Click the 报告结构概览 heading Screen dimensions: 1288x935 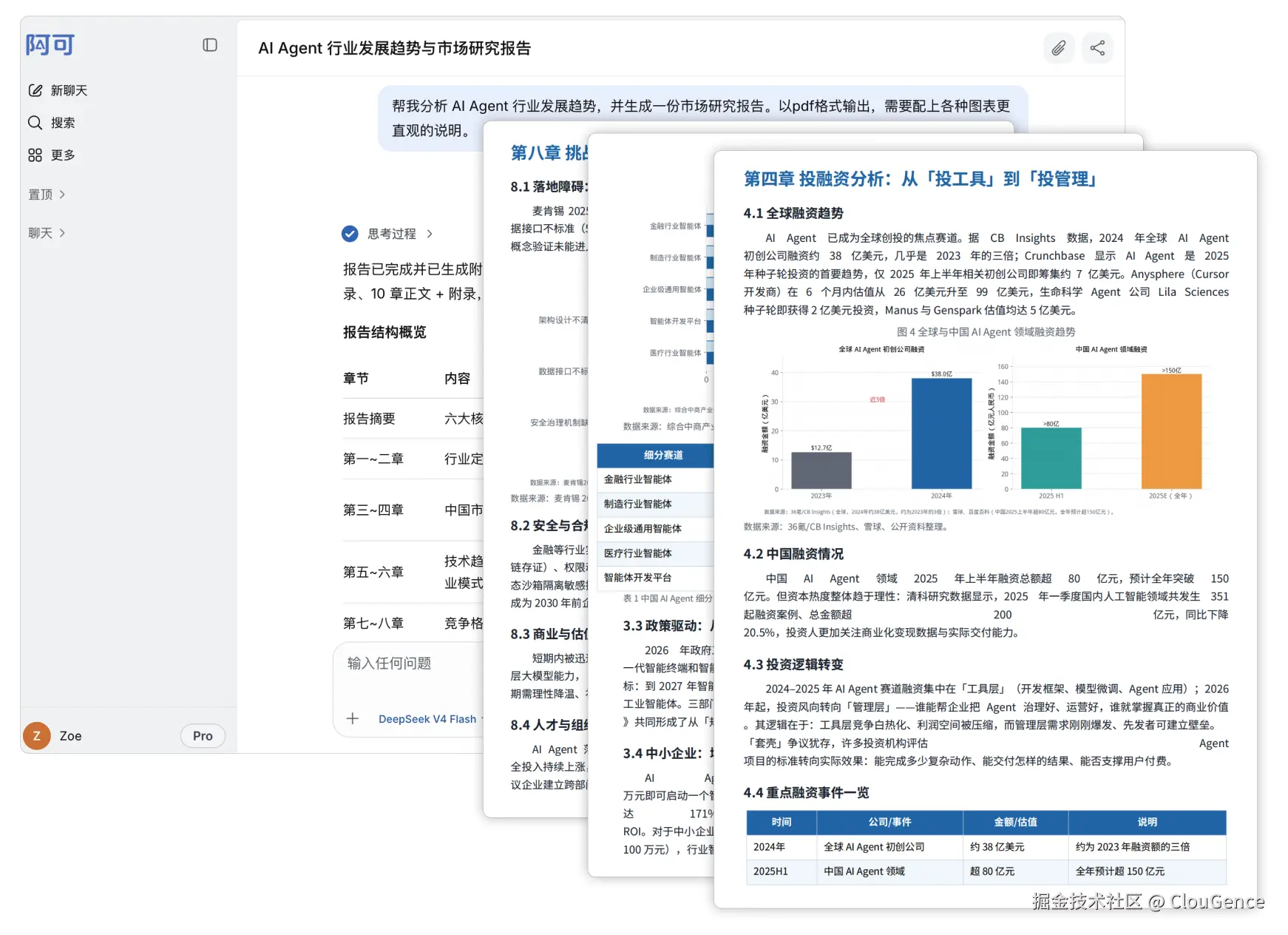[x=384, y=332]
